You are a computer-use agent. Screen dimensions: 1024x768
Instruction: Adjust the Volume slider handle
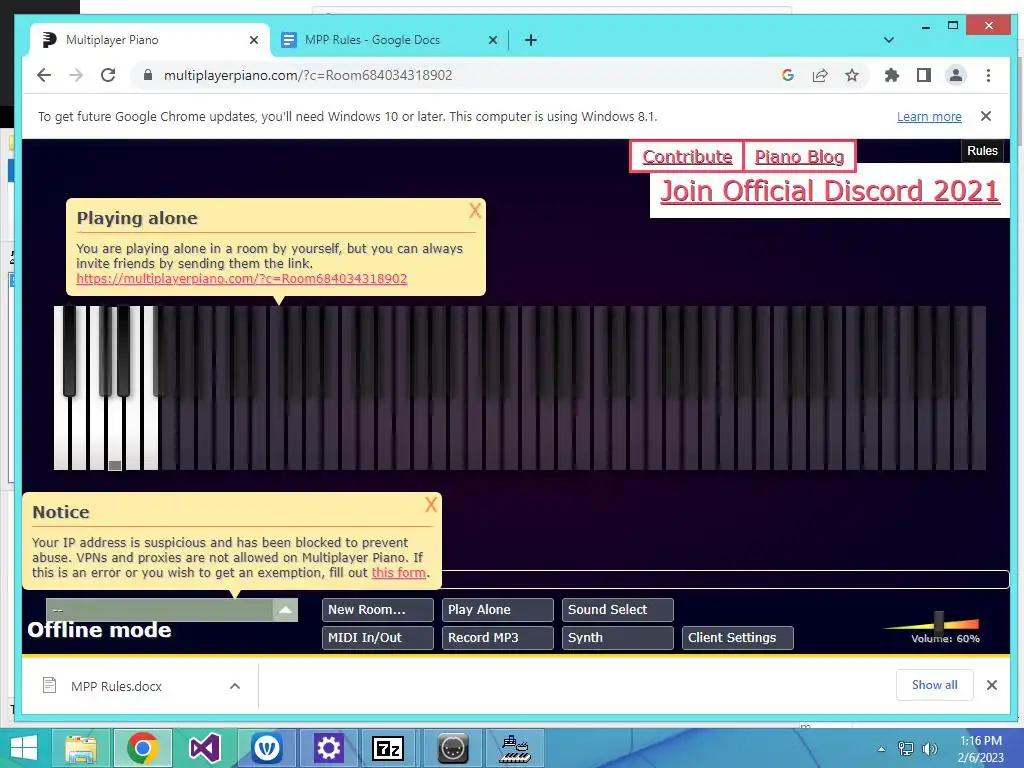[x=939, y=622]
